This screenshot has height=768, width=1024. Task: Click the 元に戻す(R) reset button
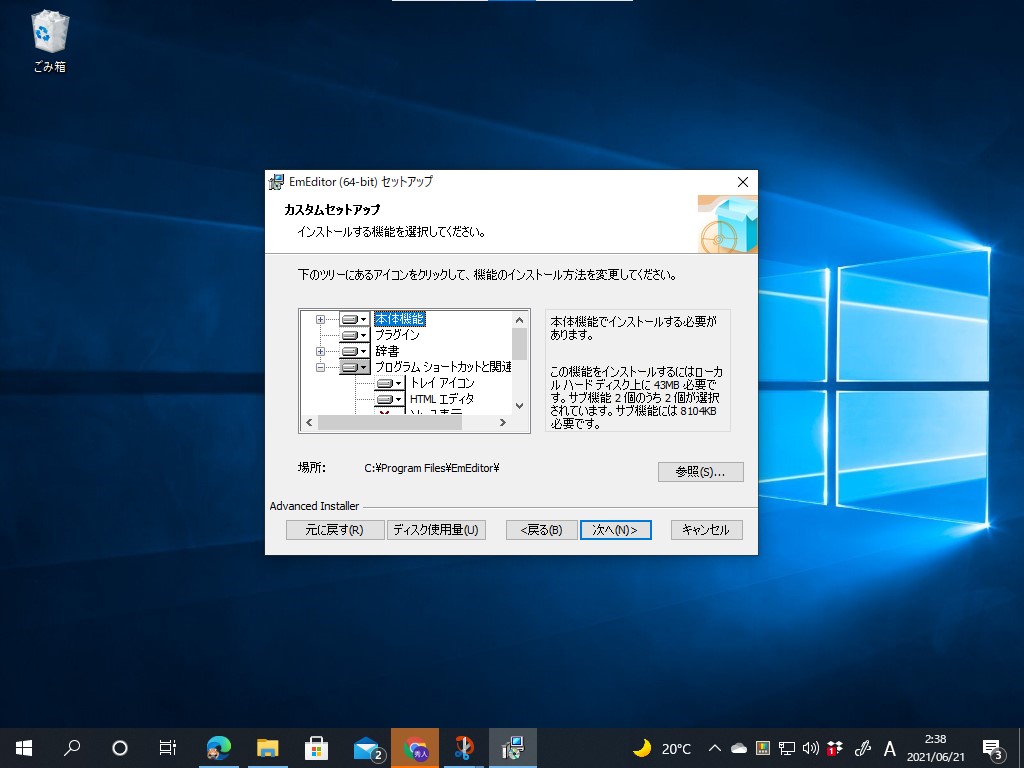pyautogui.click(x=334, y=530)
